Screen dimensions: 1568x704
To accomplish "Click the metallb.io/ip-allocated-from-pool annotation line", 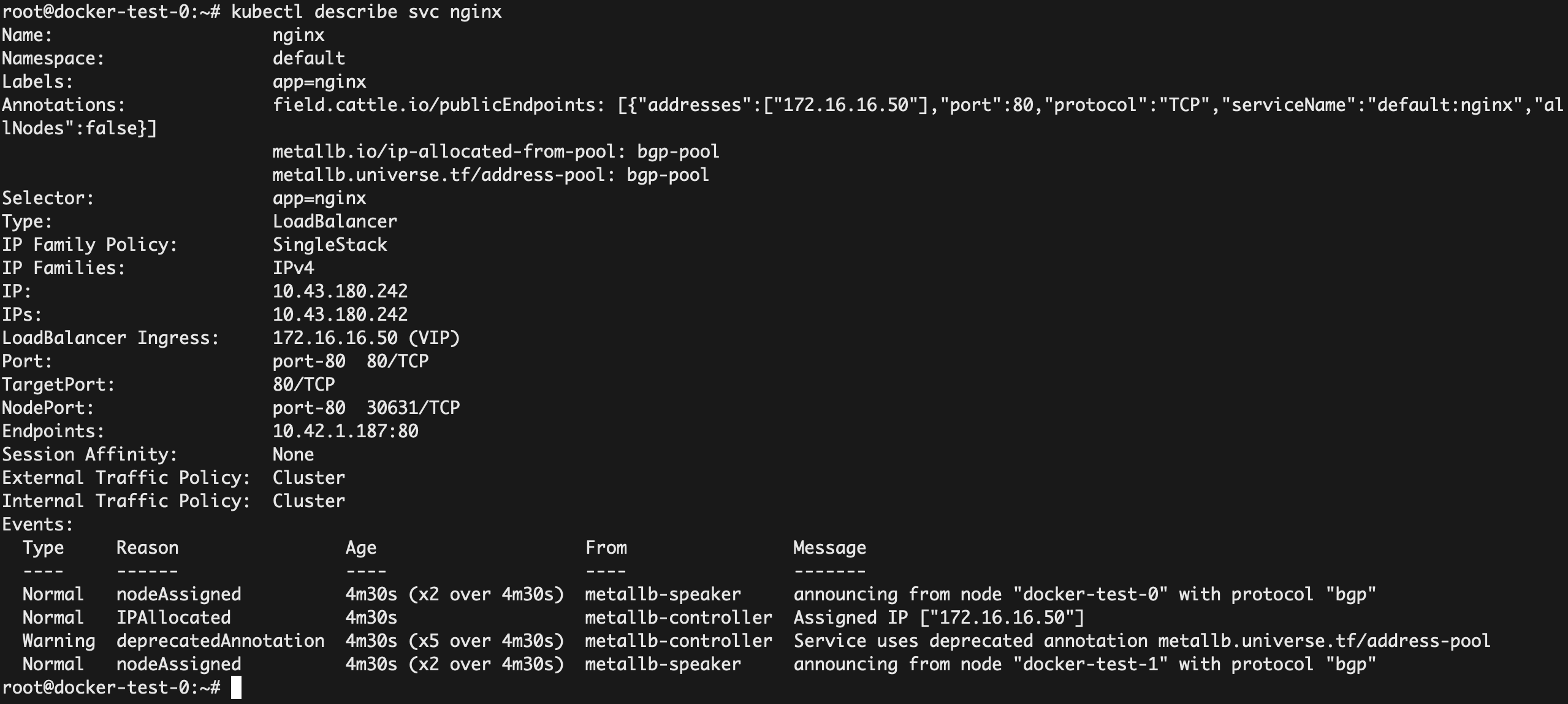I will pos(495,151).
